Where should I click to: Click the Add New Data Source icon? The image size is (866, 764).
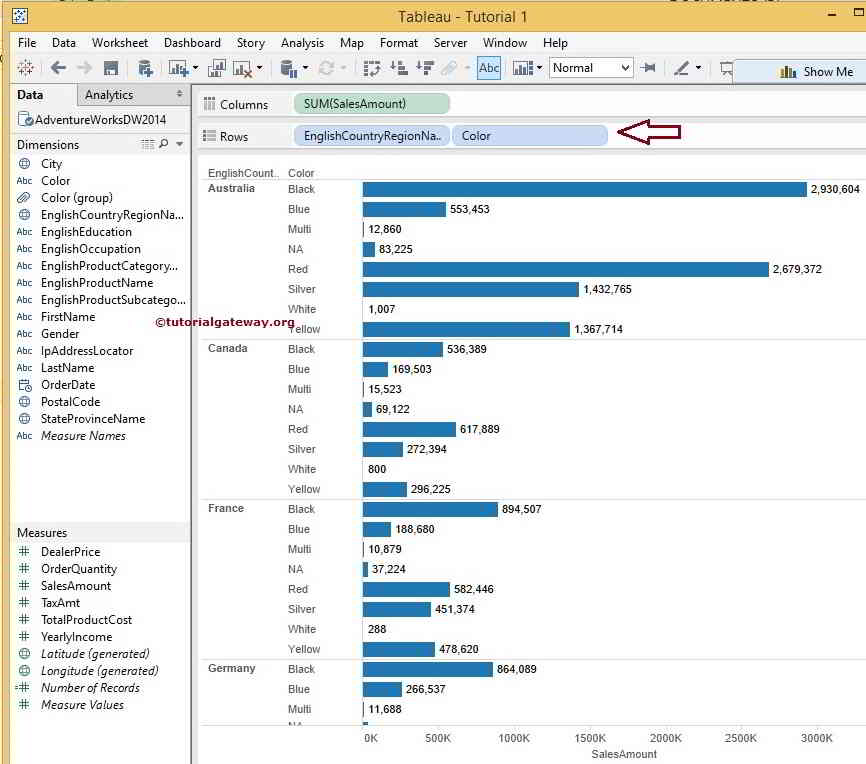pyautogui.click(x=145, y=68)
